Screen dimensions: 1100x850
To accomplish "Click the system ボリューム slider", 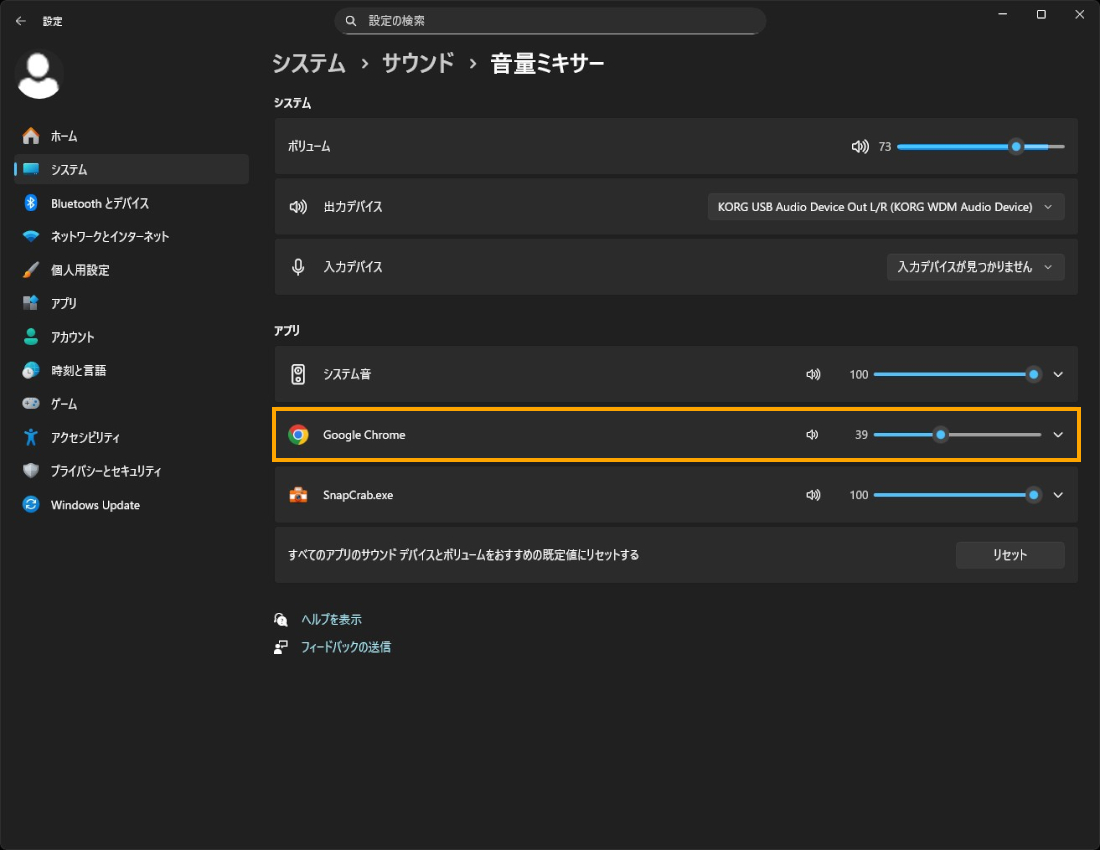I will [x=981, y=147].
